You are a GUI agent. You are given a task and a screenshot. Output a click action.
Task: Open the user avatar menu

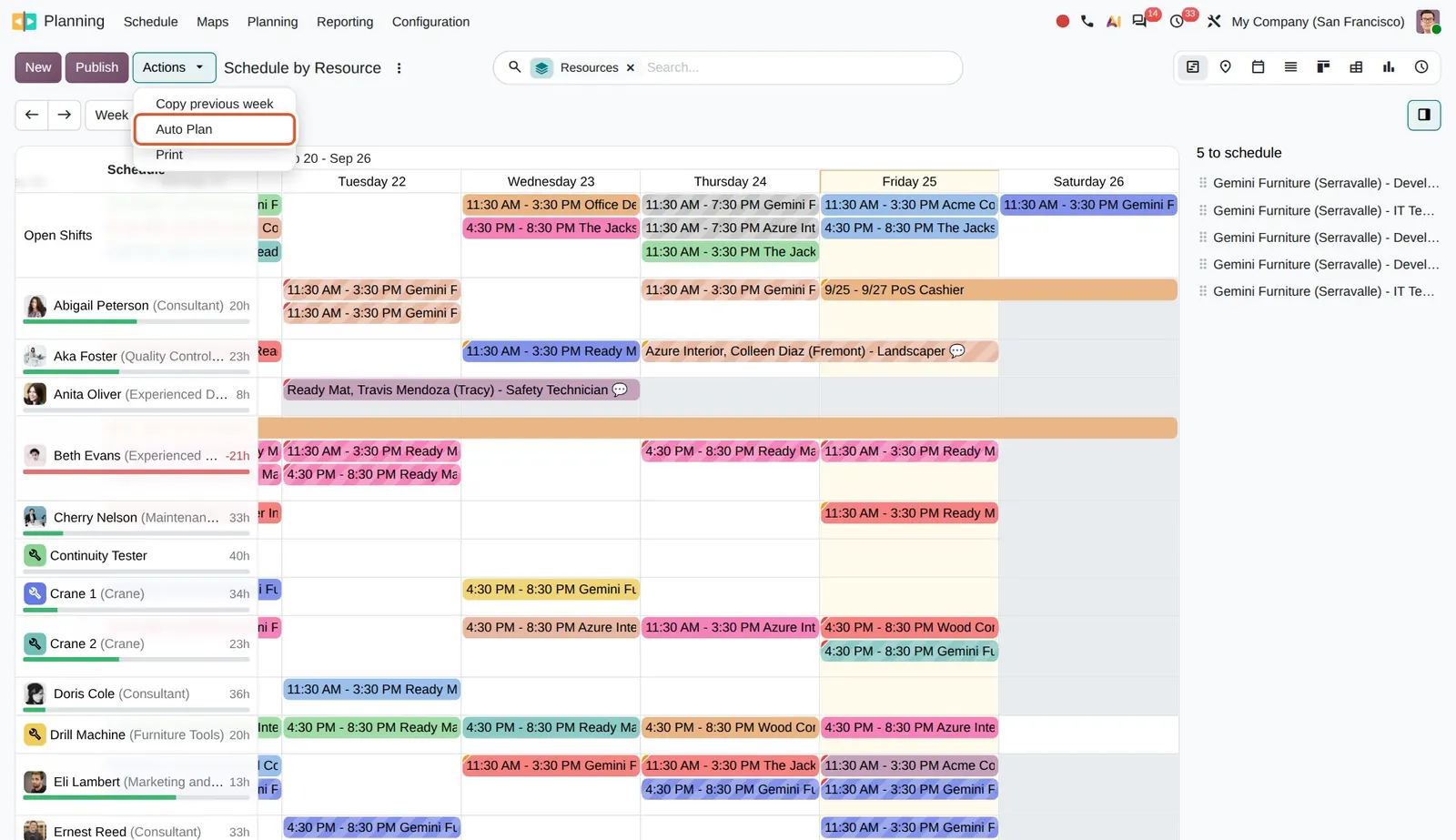(1428, 21)
